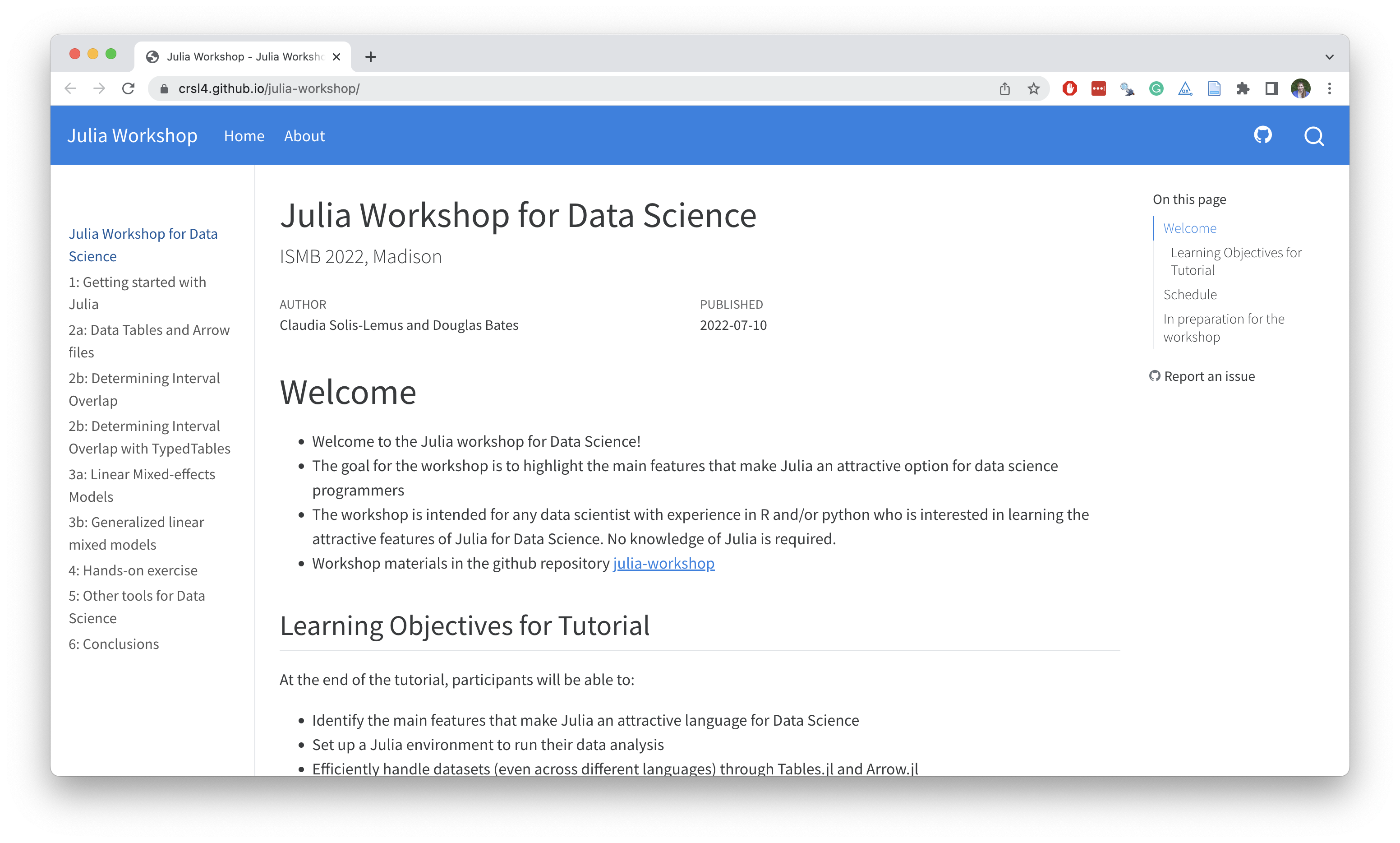Open sidebar item 3a: Linear Mixed-effects Models
This screenshot has width=1400, height=843.
point(142,485)
